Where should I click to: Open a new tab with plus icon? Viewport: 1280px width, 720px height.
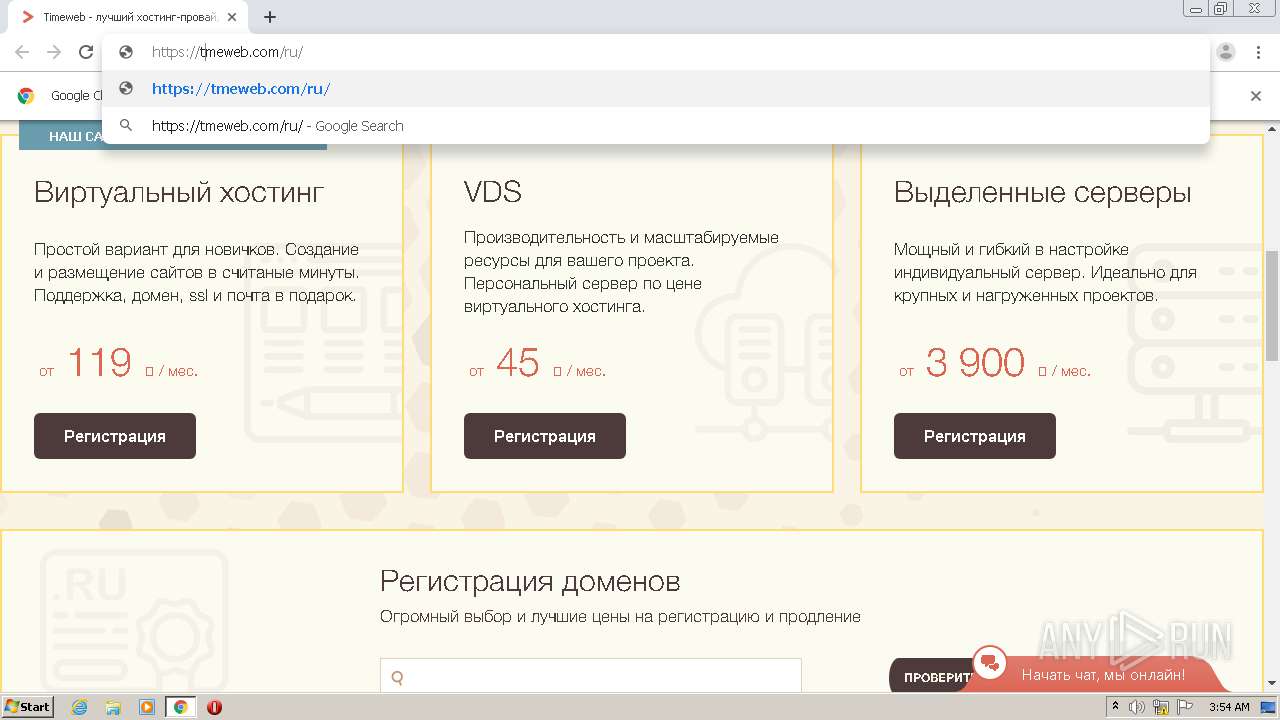coord(270,17)
